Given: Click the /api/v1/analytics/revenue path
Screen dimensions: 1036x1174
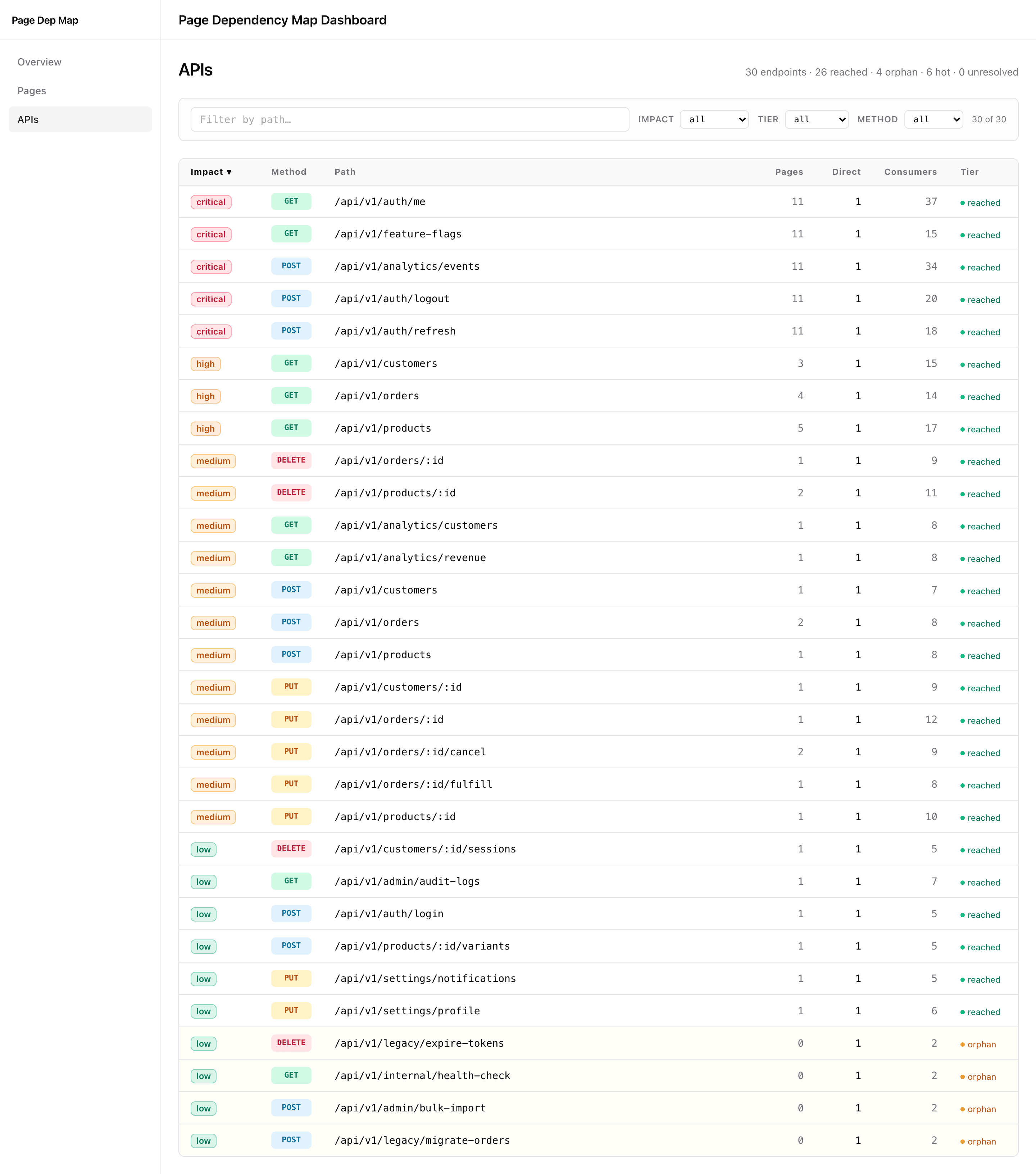Looking at the screenshot, I should 410,558.
